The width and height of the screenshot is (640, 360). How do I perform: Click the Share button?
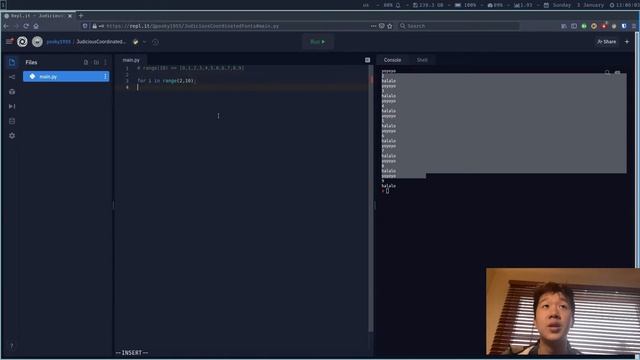[607, 42]
